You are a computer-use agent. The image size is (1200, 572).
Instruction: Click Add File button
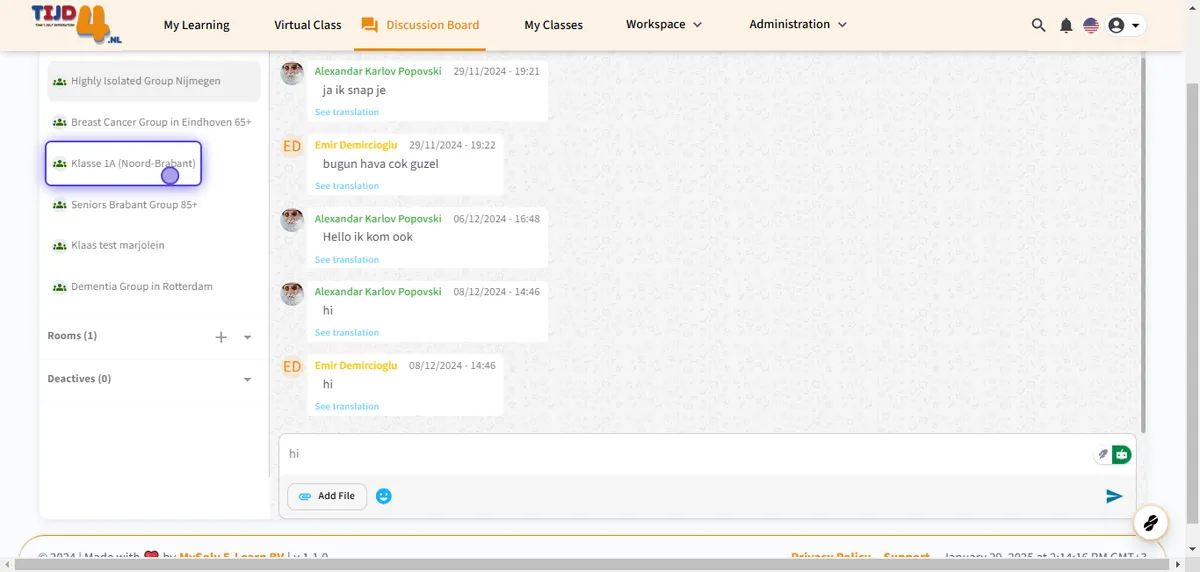pyautogui.click(x=327, y=496)
